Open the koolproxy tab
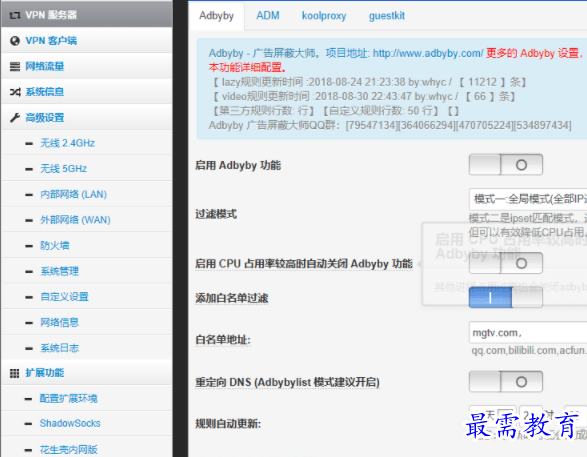The width and height of the screenshot is (587, 457). (324, 16)
